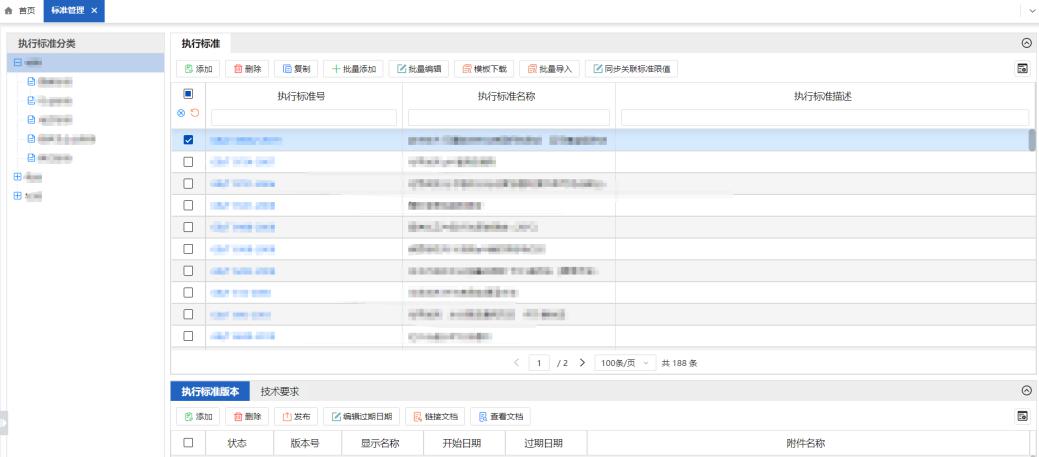The image size is (1039, 457).
Task: Click the 批量导入 button
Action: [x=548, y=69]
